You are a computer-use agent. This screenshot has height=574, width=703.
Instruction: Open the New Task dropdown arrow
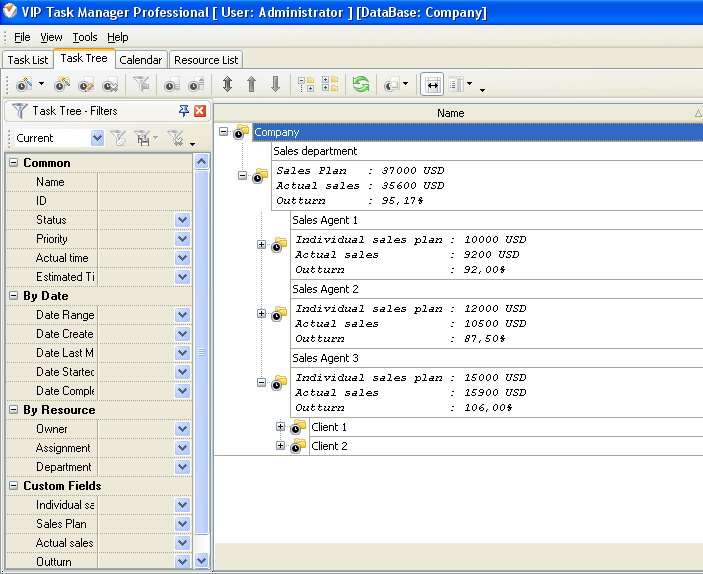(x=41, y=83)
